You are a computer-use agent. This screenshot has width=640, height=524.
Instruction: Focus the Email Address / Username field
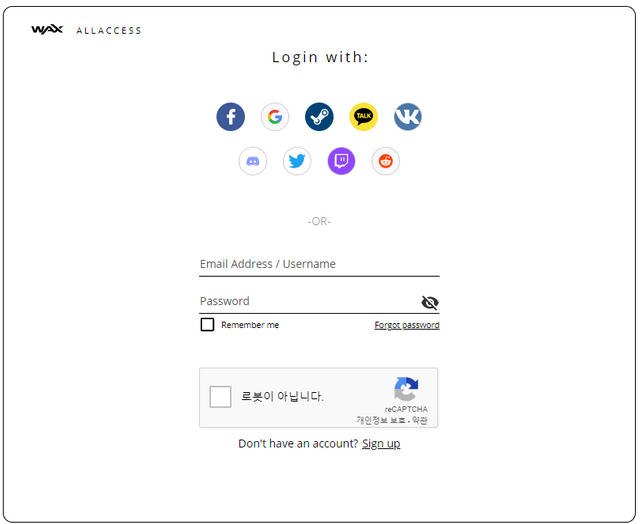[319, 264]
